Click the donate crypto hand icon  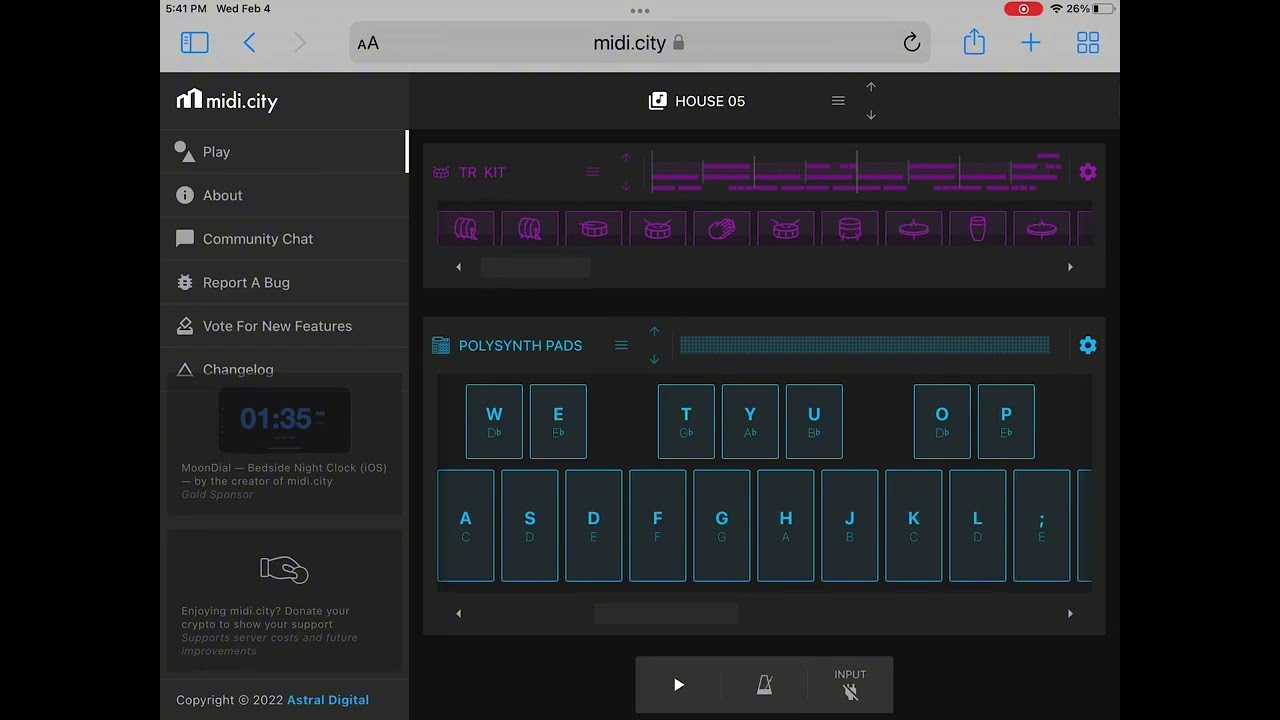click(284, 570)
